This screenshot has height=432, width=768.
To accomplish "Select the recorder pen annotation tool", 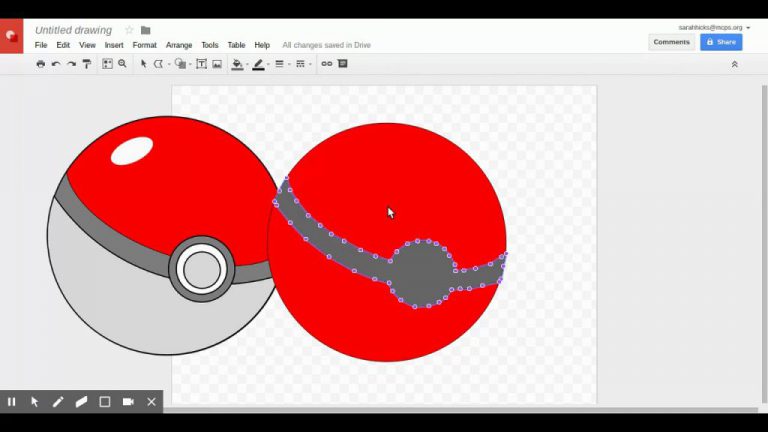I will click(x=58, y=402).
